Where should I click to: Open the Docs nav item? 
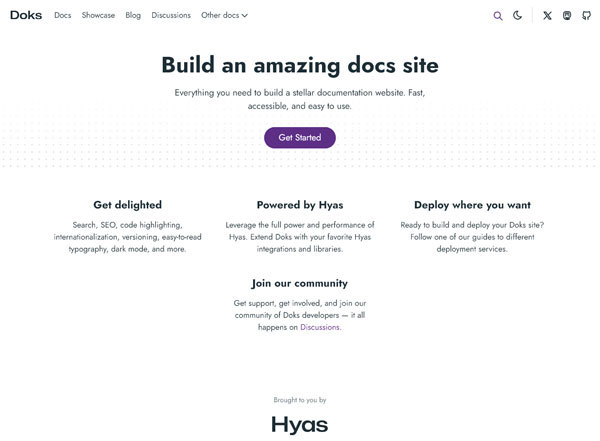(63, 15)
